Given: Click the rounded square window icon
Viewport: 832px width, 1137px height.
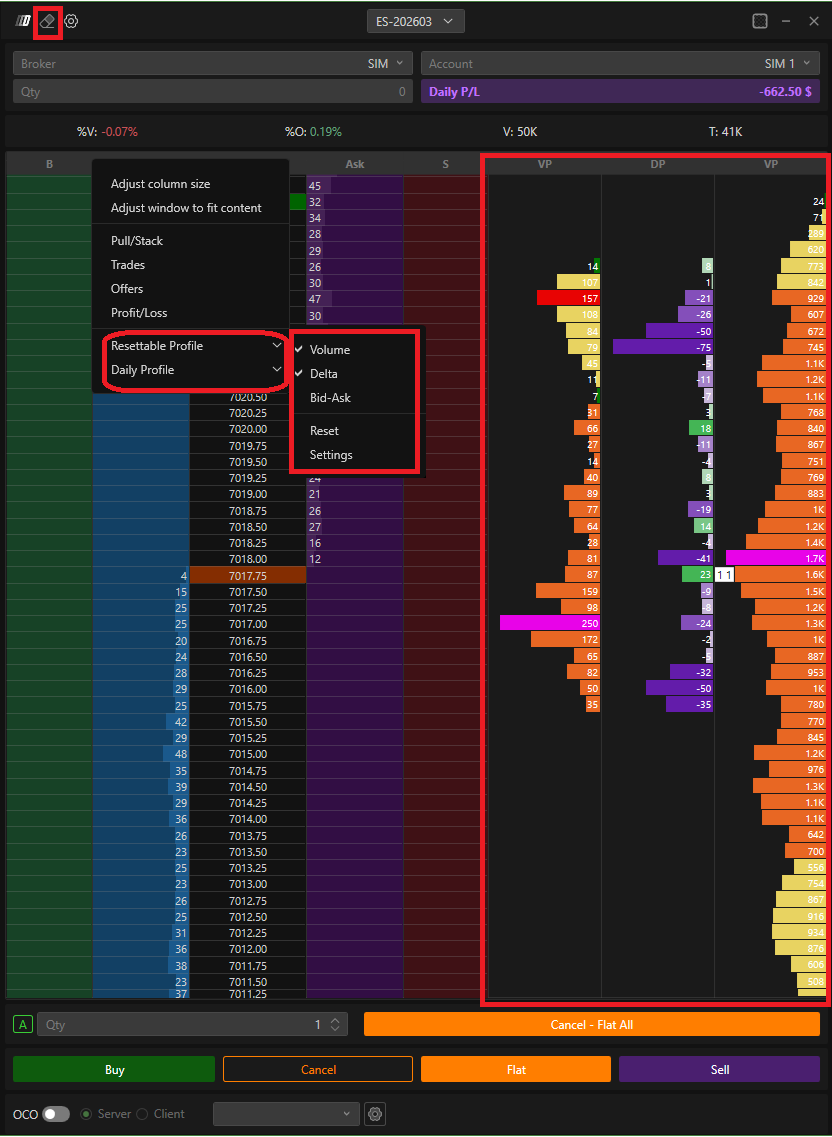Looking at the screenshot, I should pos(760,21).
